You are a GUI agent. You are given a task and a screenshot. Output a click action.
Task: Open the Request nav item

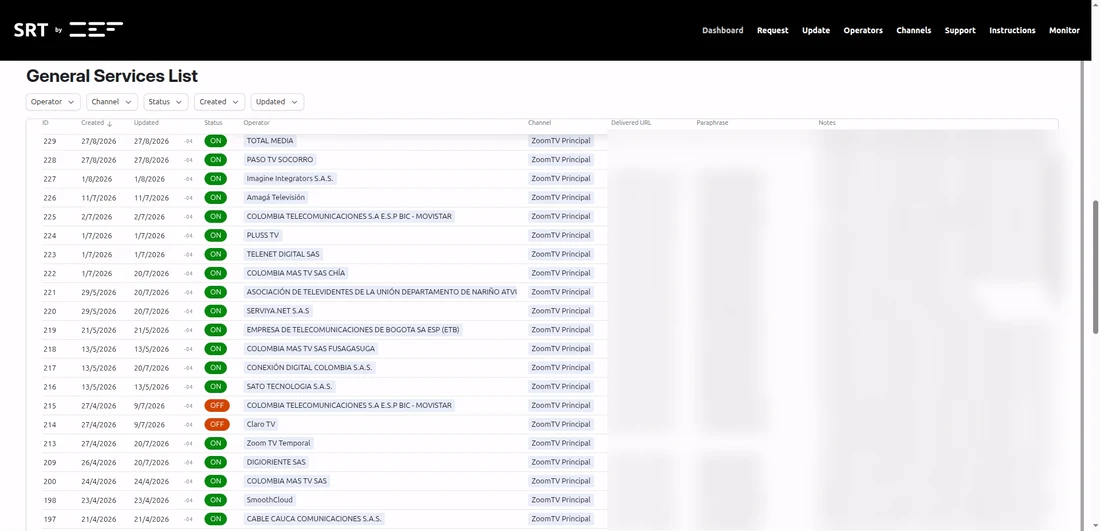click(x=772, y=30)
